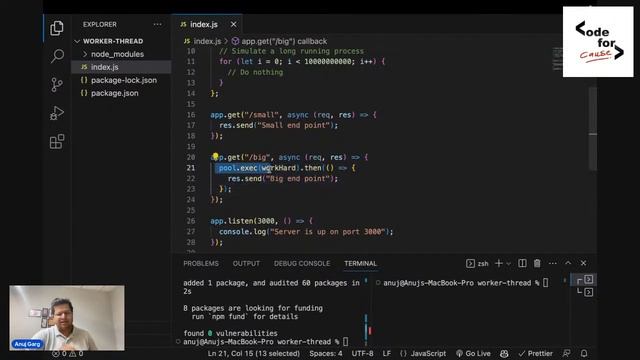This screenshot has height=360, width=640.
Task: Open terminal panel more actions menu
Action: click(x=553, y=264)
